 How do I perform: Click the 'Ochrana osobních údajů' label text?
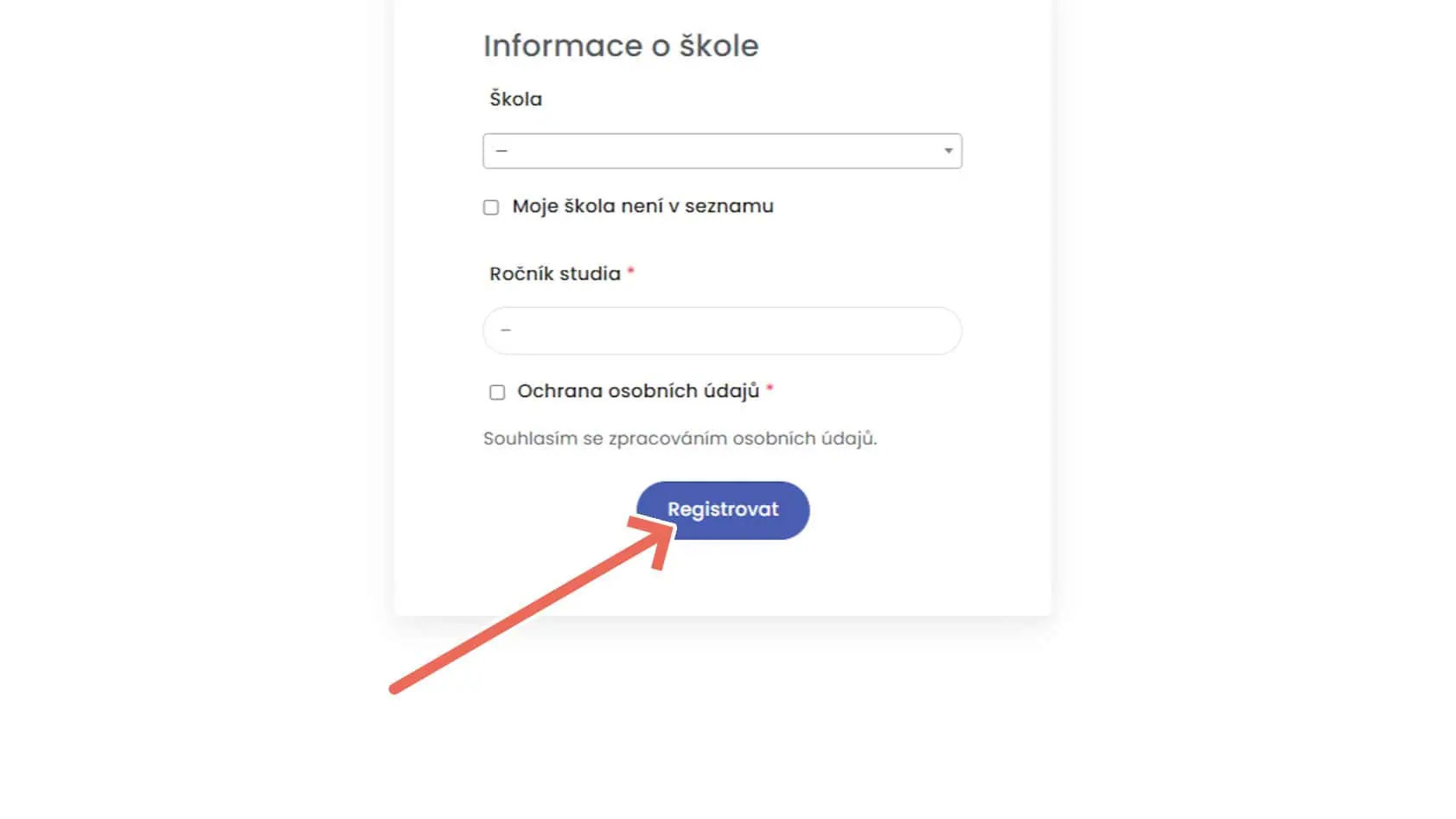pyautogui.click(x=637, y=391)
